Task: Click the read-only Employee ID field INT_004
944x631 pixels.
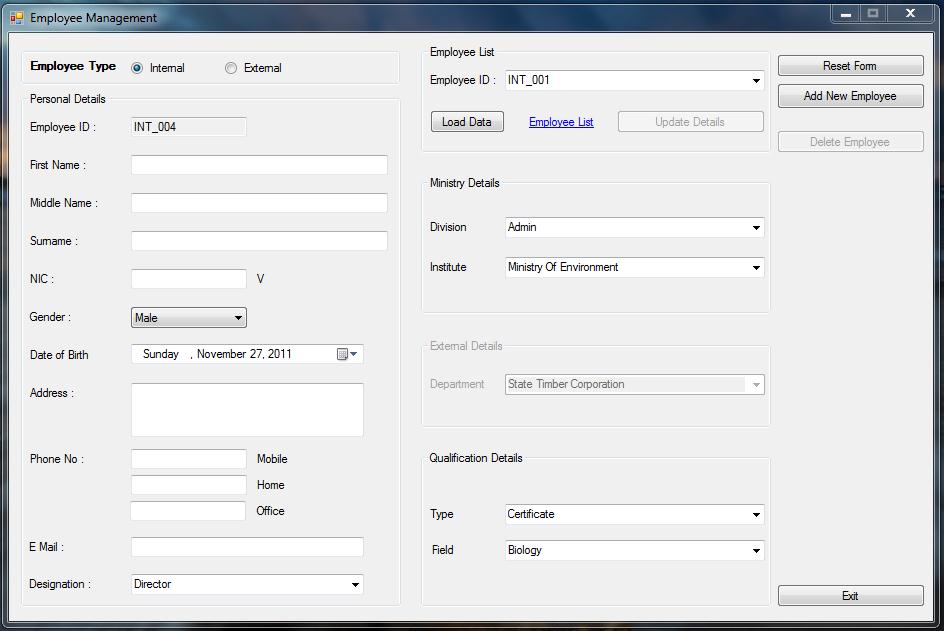Action: click(188, 126)
